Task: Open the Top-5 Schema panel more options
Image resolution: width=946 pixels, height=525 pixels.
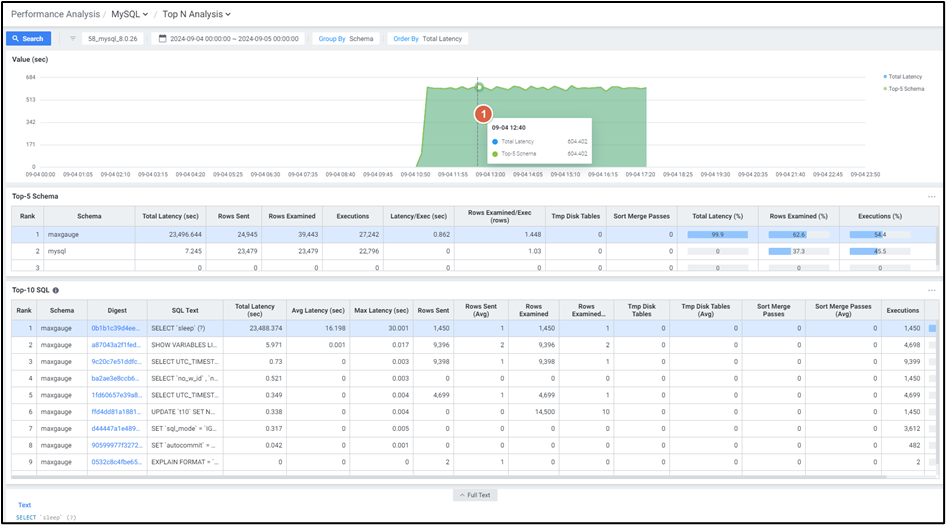Action: [931, 196]
